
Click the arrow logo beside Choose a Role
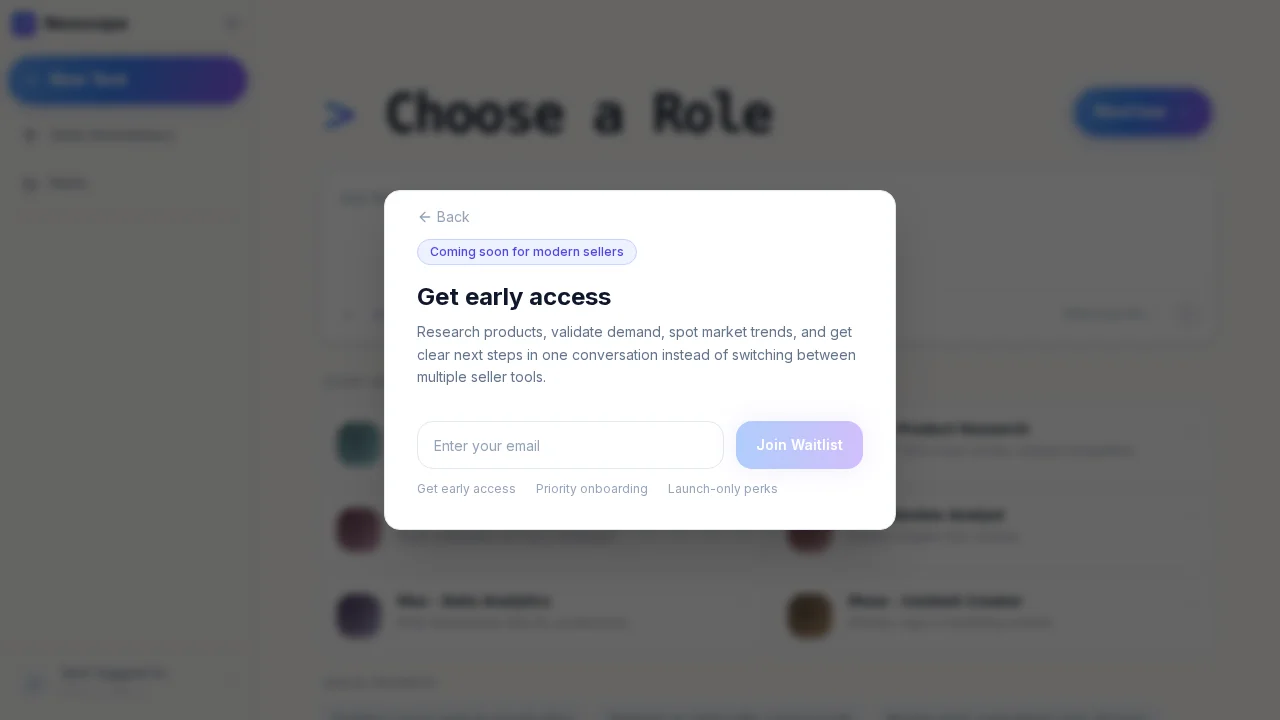(x=340, y=114)
